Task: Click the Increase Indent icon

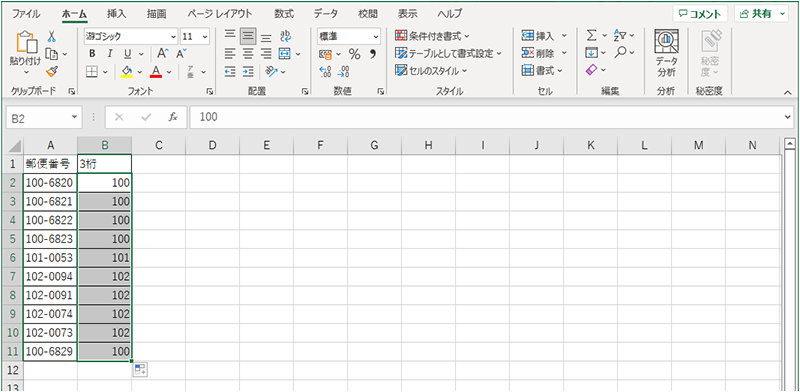Action: coord(248,71)
